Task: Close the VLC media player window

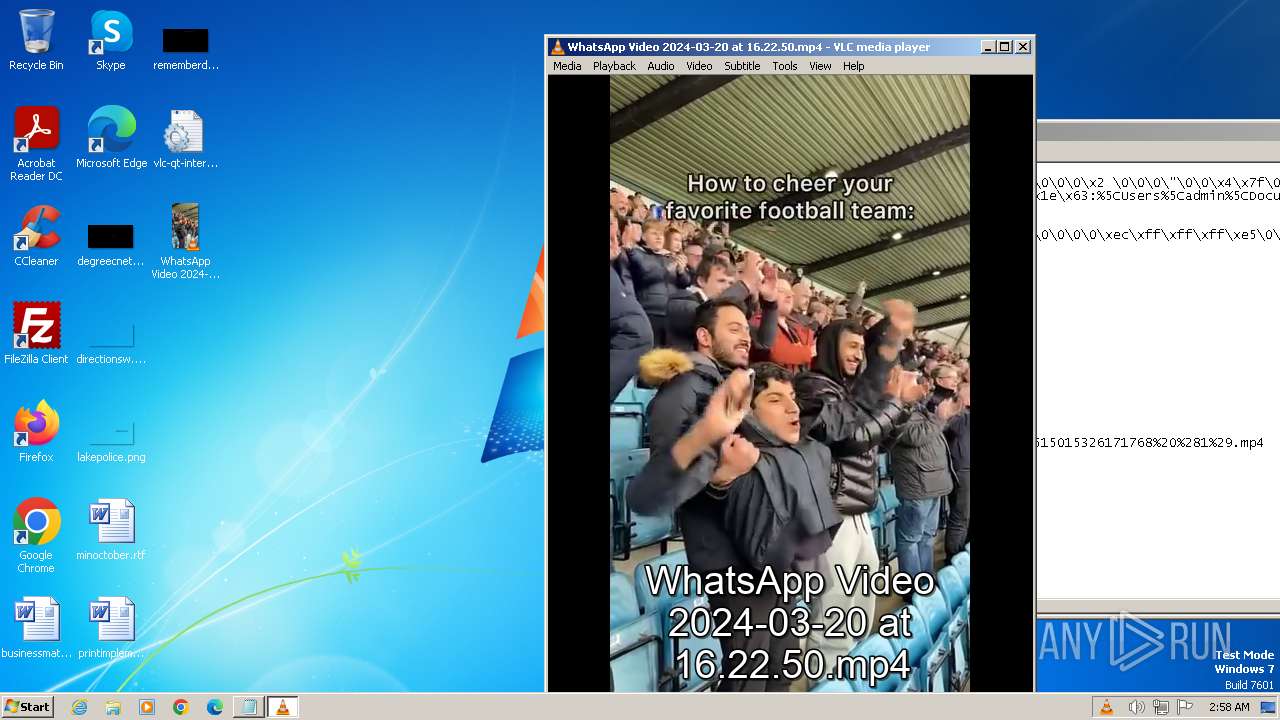Action: [x=1023, y=47]
